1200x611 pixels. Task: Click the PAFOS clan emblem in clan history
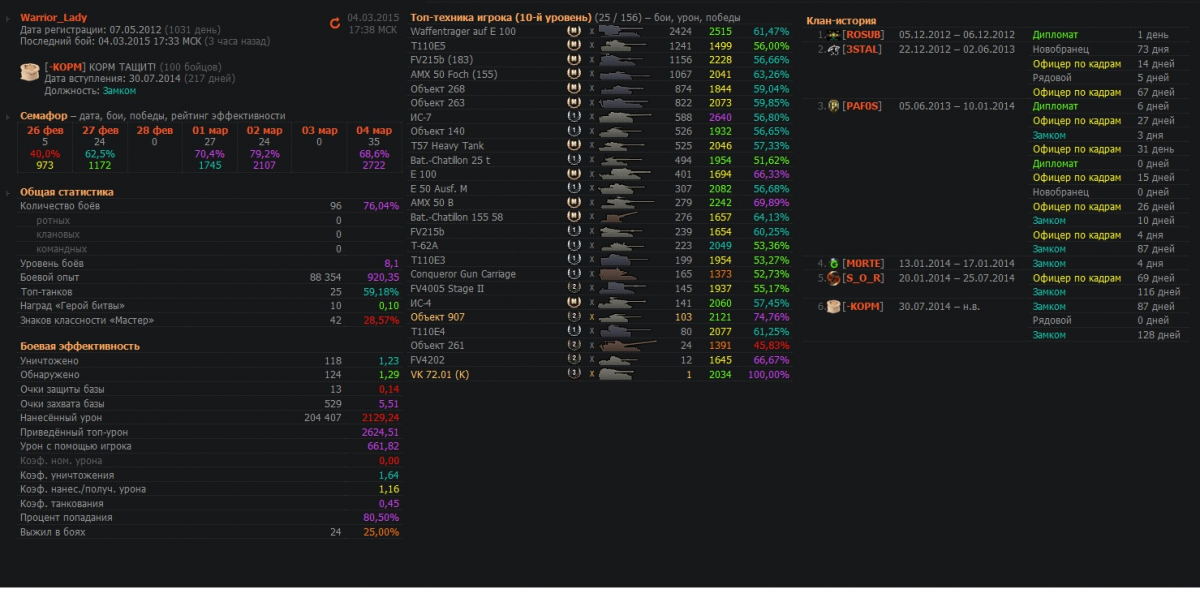[833, 106]
